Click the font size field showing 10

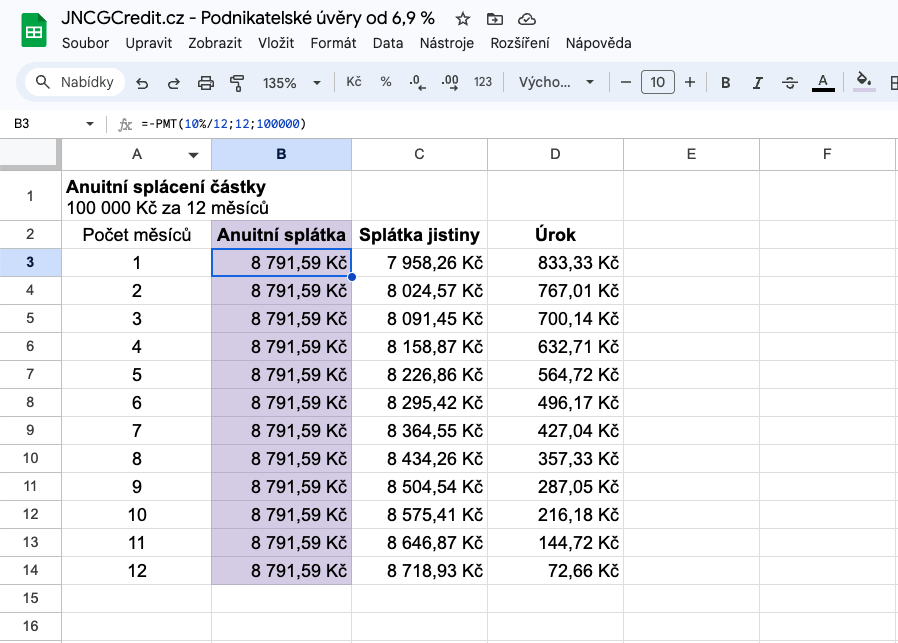coord(657,82)
